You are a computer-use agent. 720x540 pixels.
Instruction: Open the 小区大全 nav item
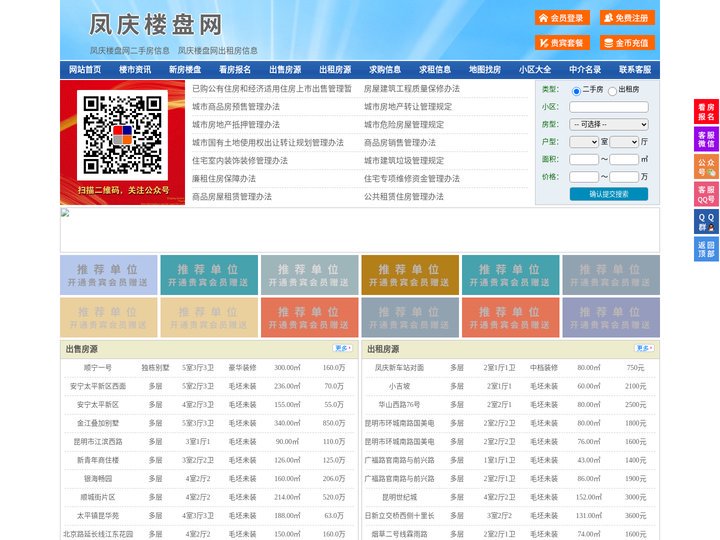click(535, 70)
